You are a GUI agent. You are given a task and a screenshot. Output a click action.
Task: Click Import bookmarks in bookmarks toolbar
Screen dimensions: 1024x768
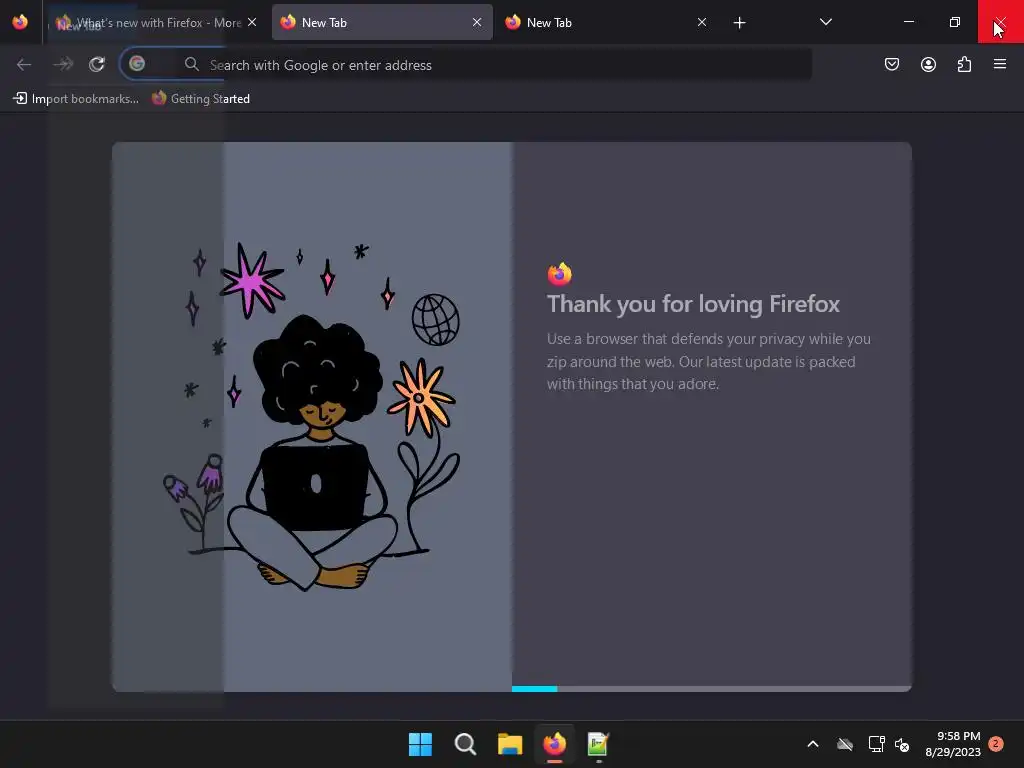[x=76, y=99]
